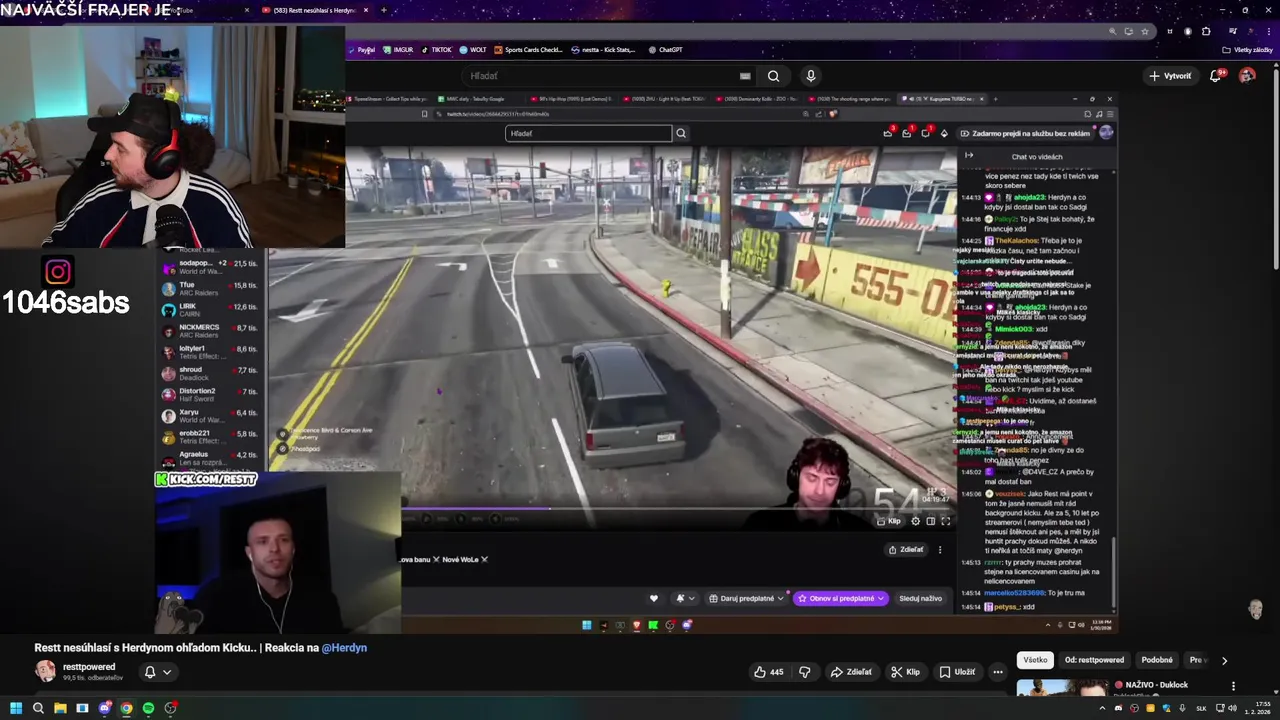The height and width of the screenshot is (720, 1280).
Task: Select the Všetko filter chip
Action: point(1035,660)
